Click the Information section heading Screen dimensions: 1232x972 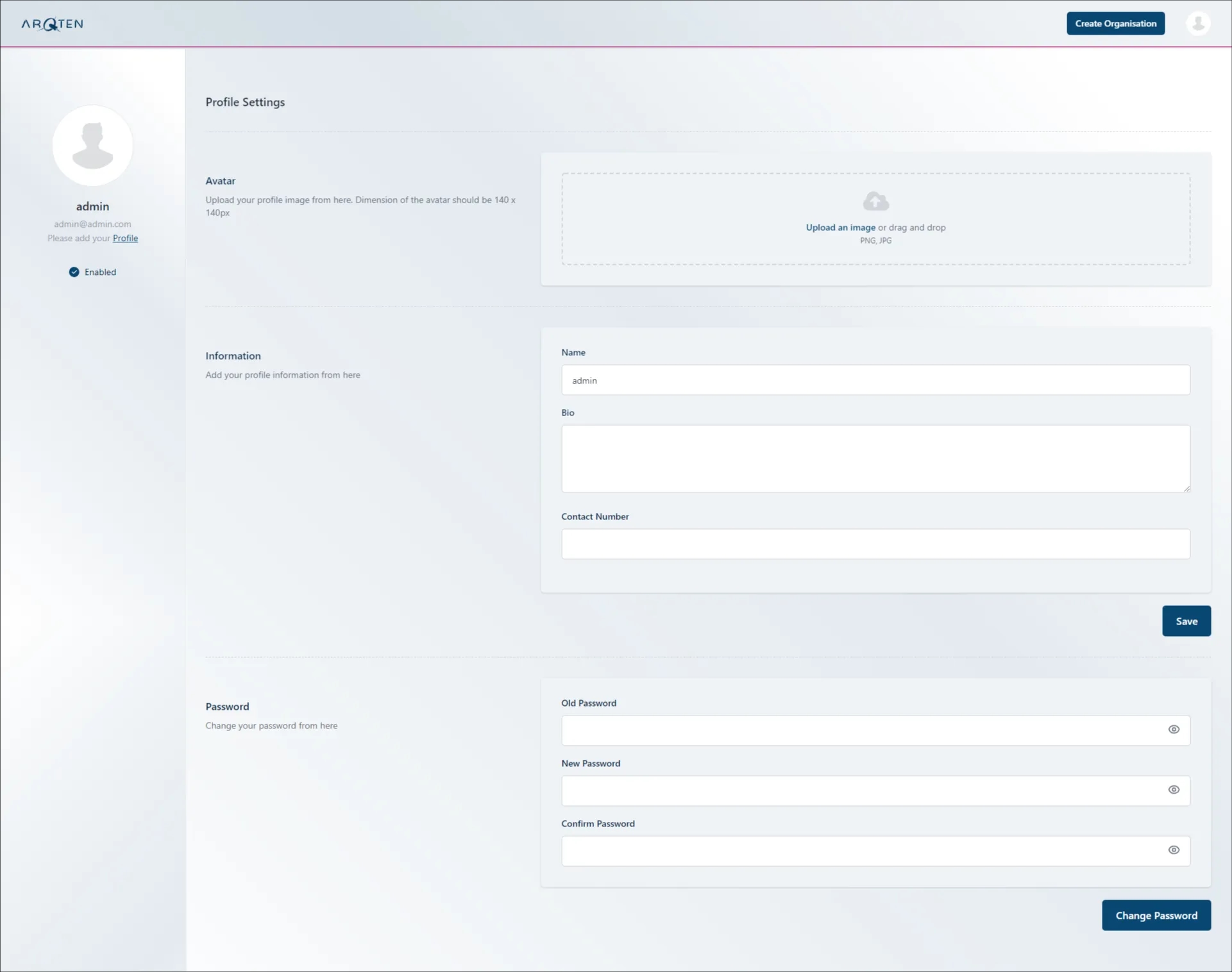point(233,356)
